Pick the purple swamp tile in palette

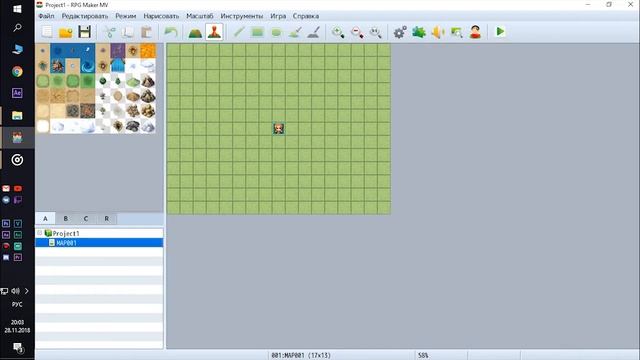[x=118, y=51]
